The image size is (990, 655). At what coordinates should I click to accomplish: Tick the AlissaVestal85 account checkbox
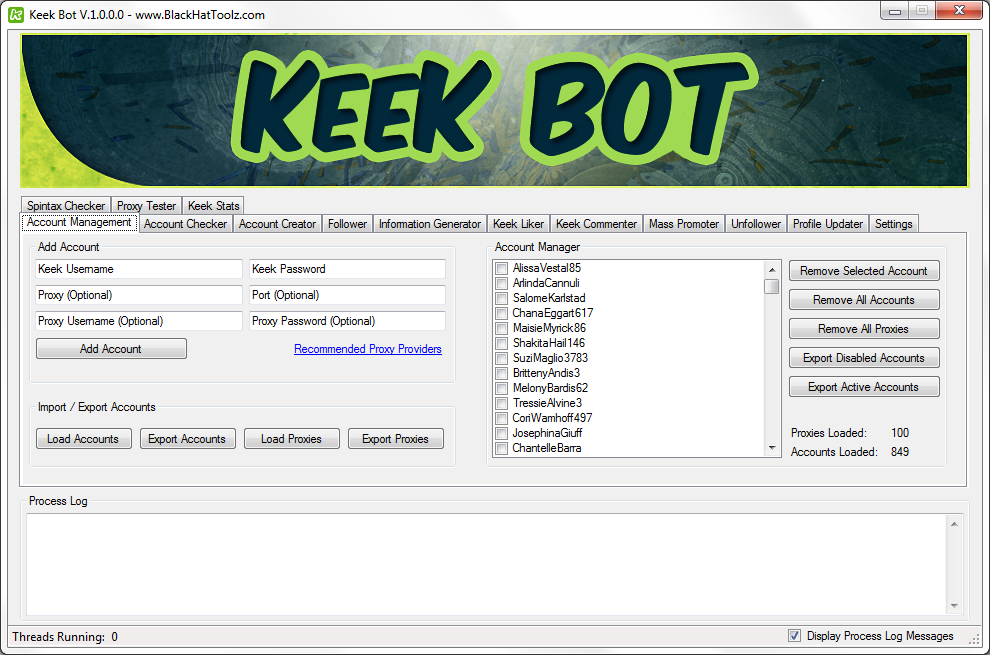501,268
